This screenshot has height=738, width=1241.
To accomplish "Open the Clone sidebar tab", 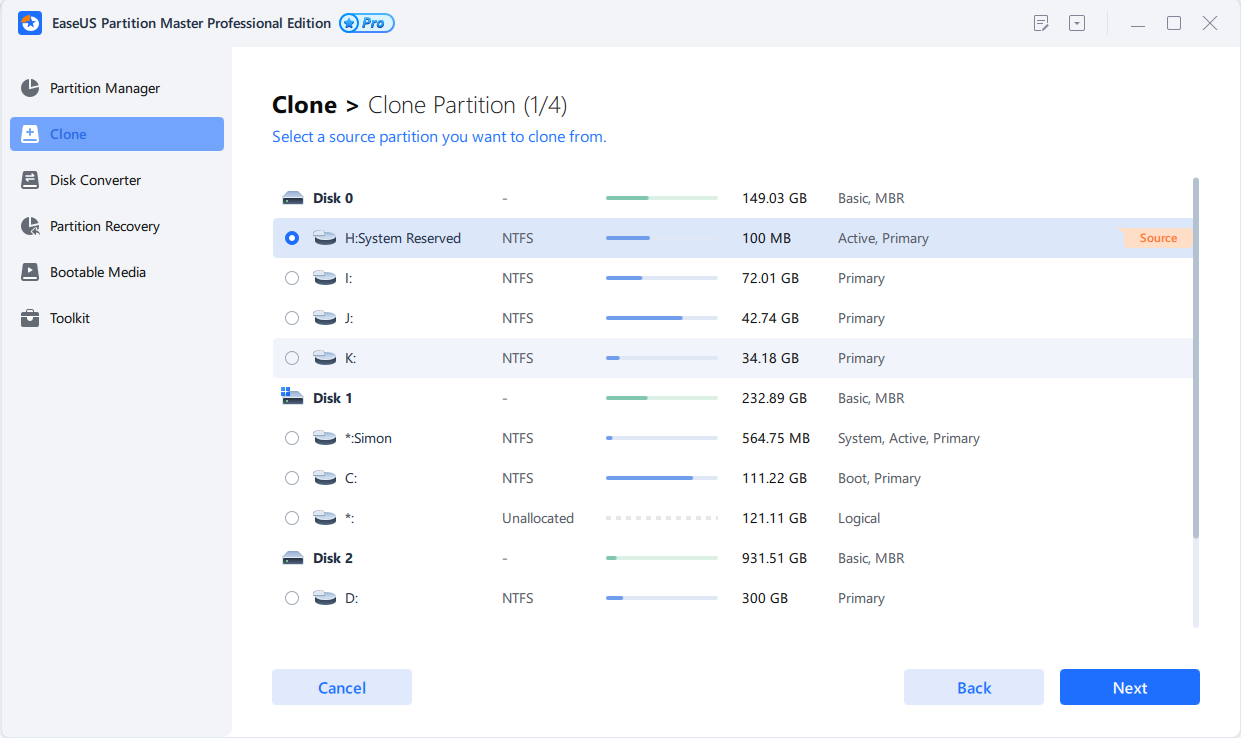I will (117, 134).
